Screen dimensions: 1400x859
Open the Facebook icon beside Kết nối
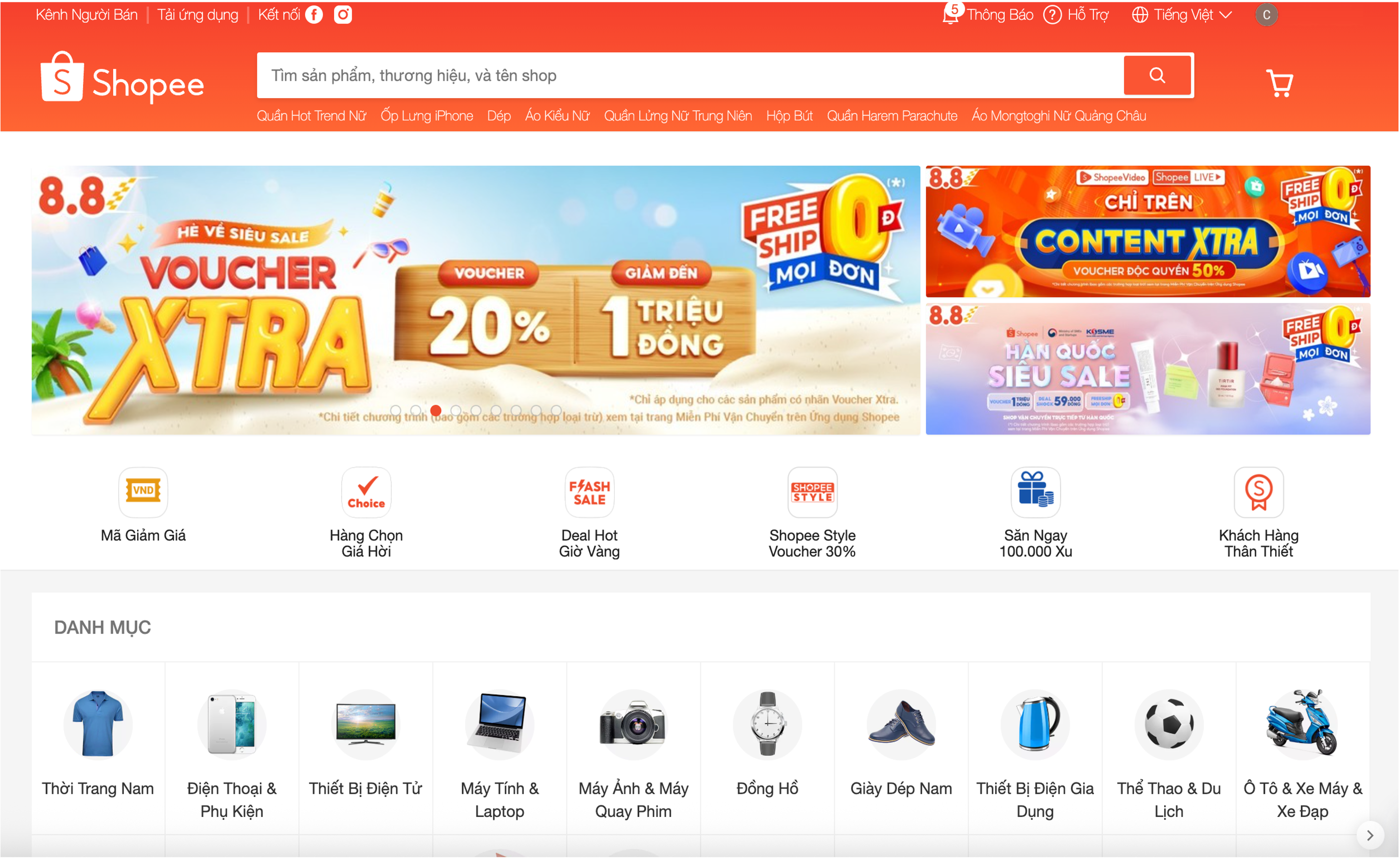[314, 14]
